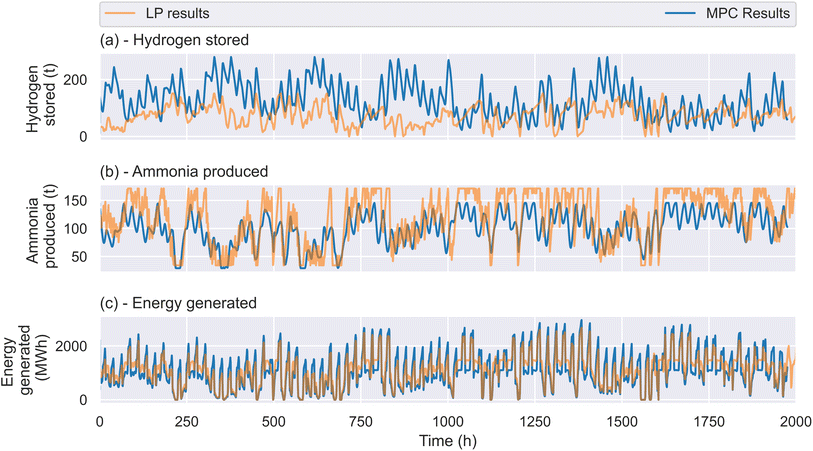Click the 250 tick on time axis
The image size is (813, 451).
point(187,422)
